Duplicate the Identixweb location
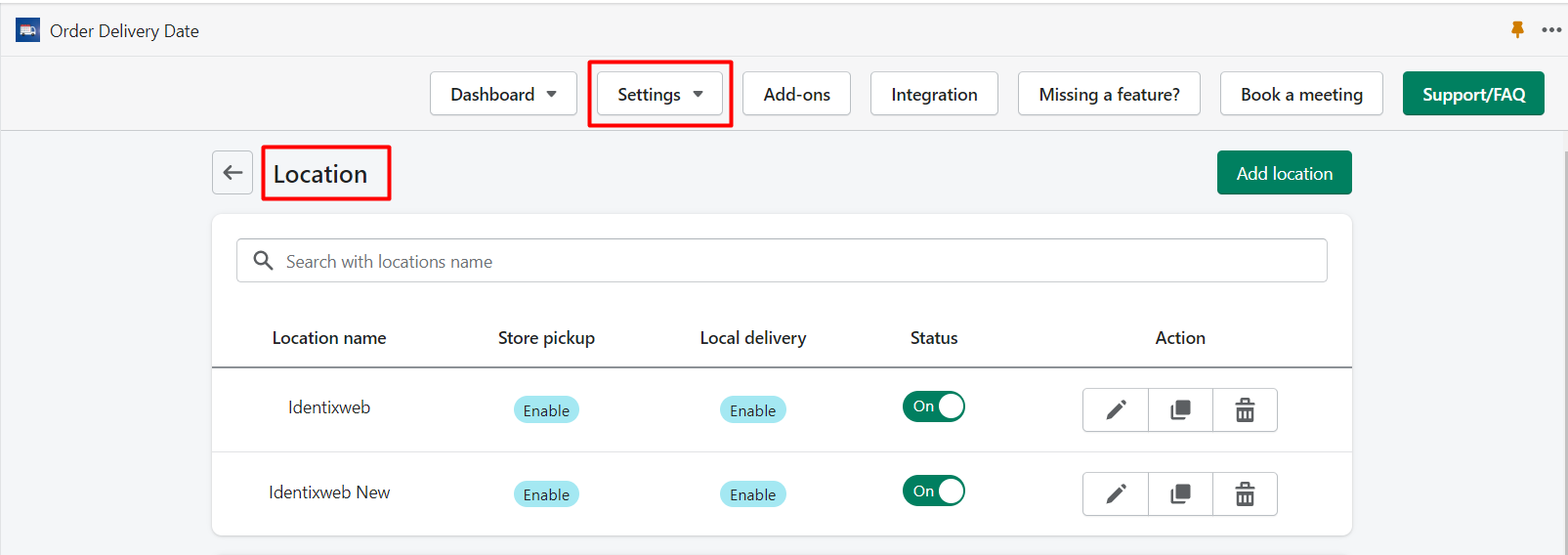The image size is (1568, 555). pyautogui.click(x=1180, y=409)
